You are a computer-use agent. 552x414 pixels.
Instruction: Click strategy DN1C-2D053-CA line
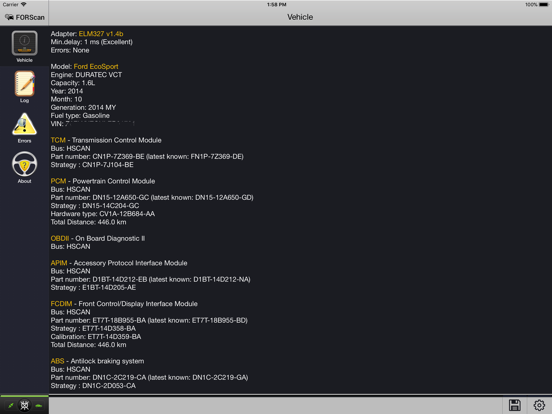click(x=93, y=386)
